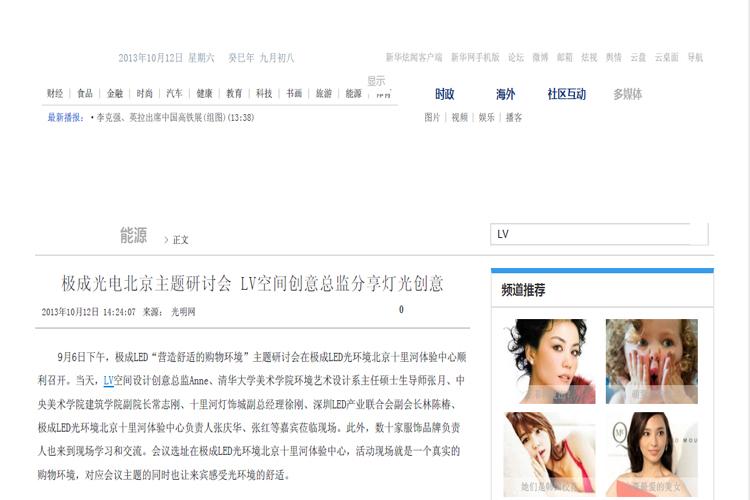Image resolution: width=750 pixels, height=500 pixels.
Task: Select the 社区互动 tab
Action: [x=566, y=94]
